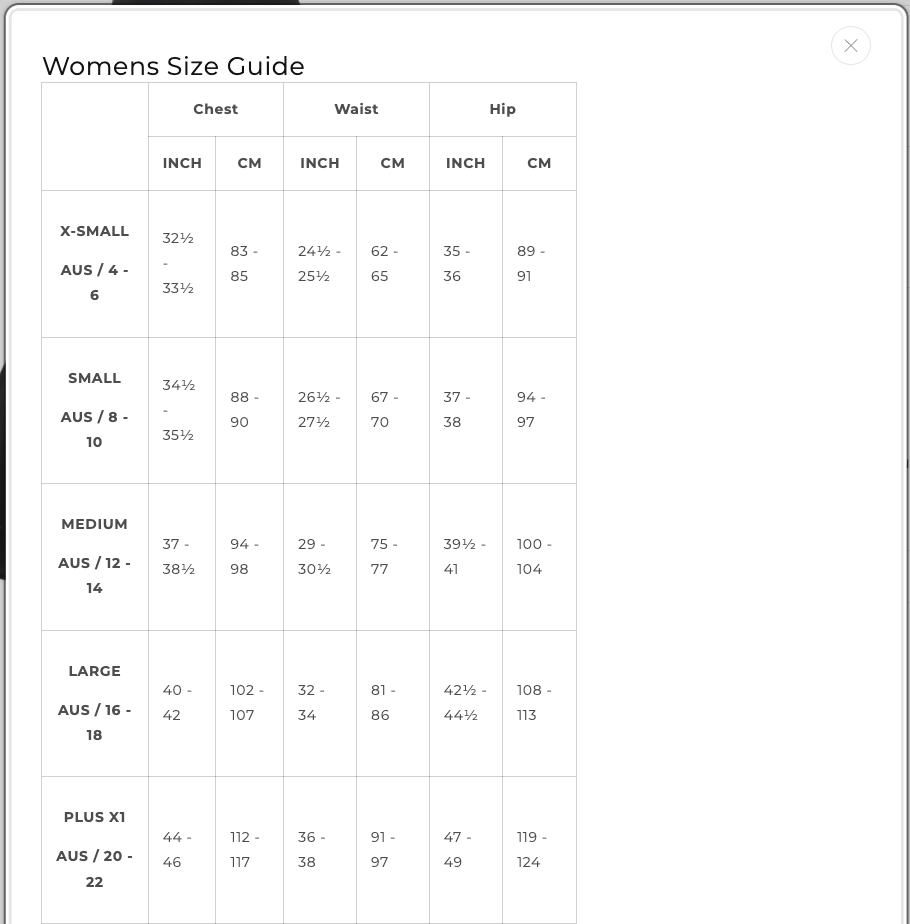Viewport: 910px width, 924px height.
Task: Click the PLUS X1 AUS 20-22 label
Action: (94, 850)
